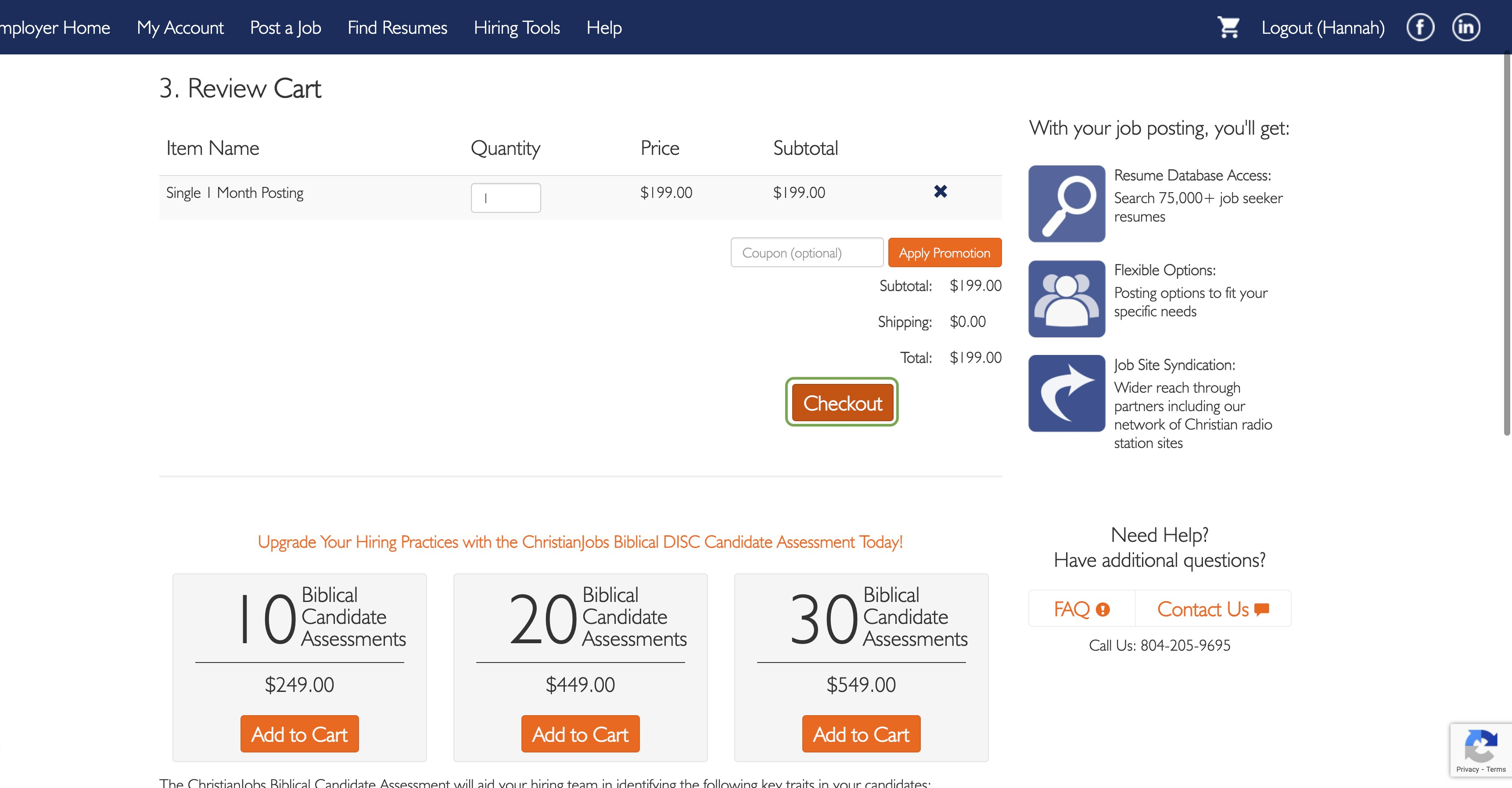Remove Single 1 Month Posting with X
The image size is (1512, 788).
click(940, 191)
